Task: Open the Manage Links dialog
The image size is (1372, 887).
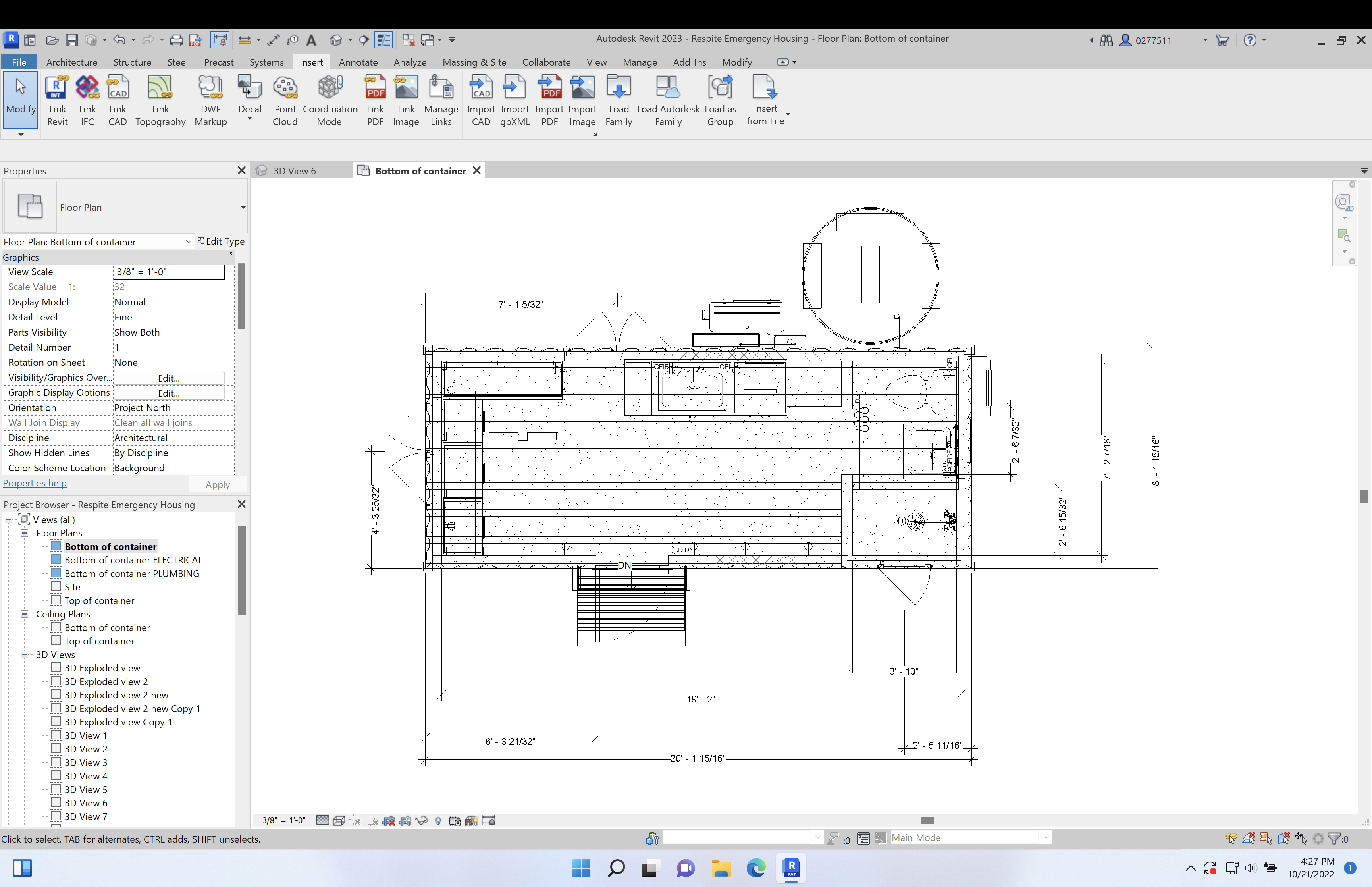Action: [x=441, y=100]
